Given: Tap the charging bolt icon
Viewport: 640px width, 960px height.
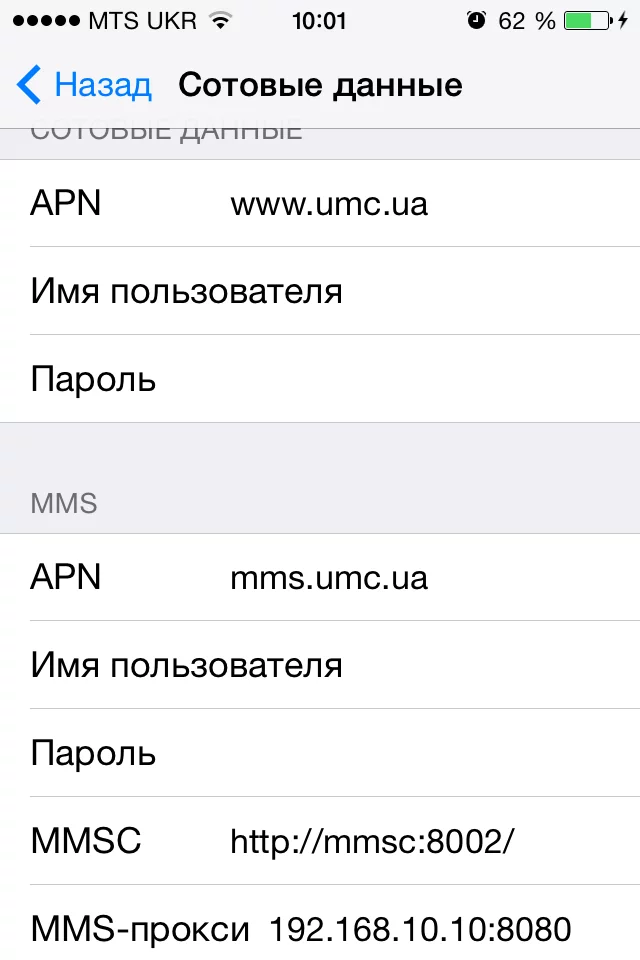Looking at the screenshot, I should click(623, 21).
